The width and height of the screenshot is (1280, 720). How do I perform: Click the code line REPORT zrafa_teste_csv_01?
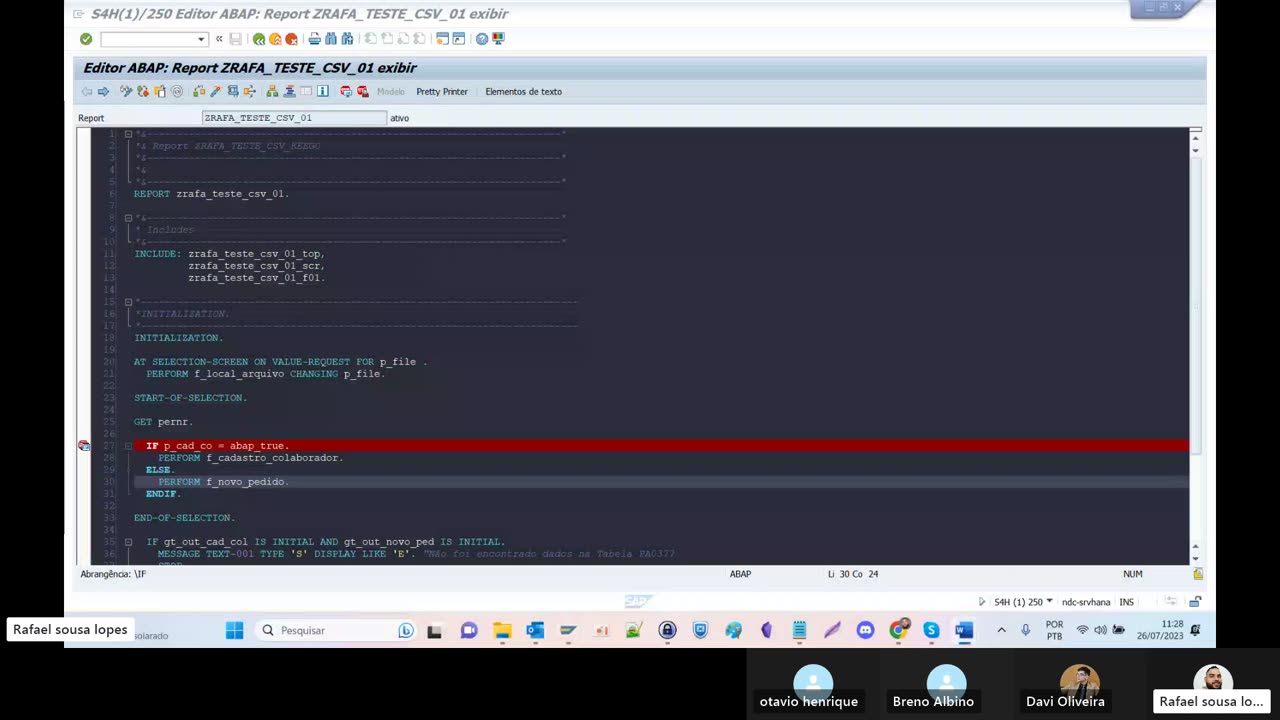(x=211, y=194)
